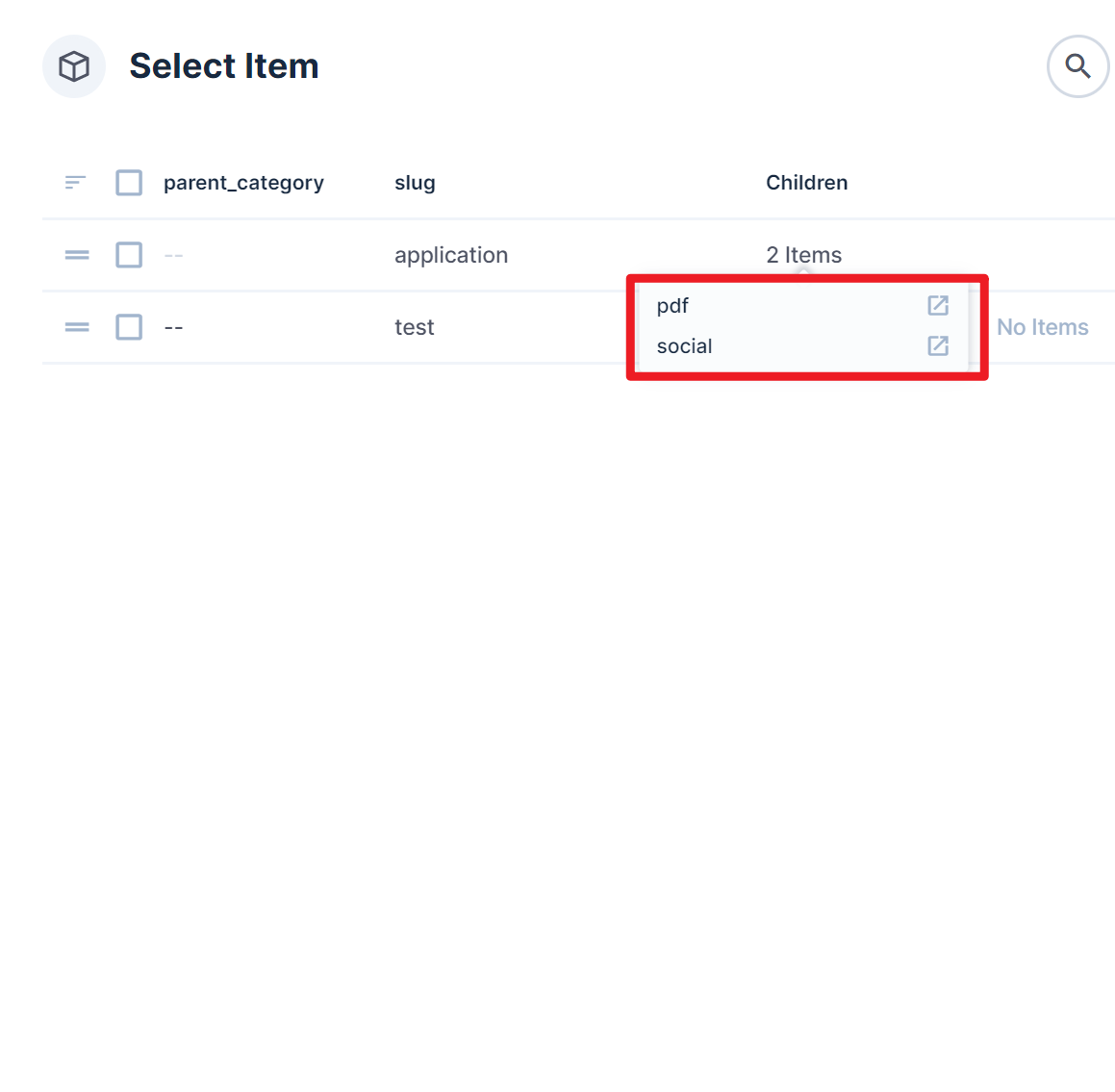Click the cube icon beside Select Item
Screen dimensions: 1115x1092
pos(73,65)
